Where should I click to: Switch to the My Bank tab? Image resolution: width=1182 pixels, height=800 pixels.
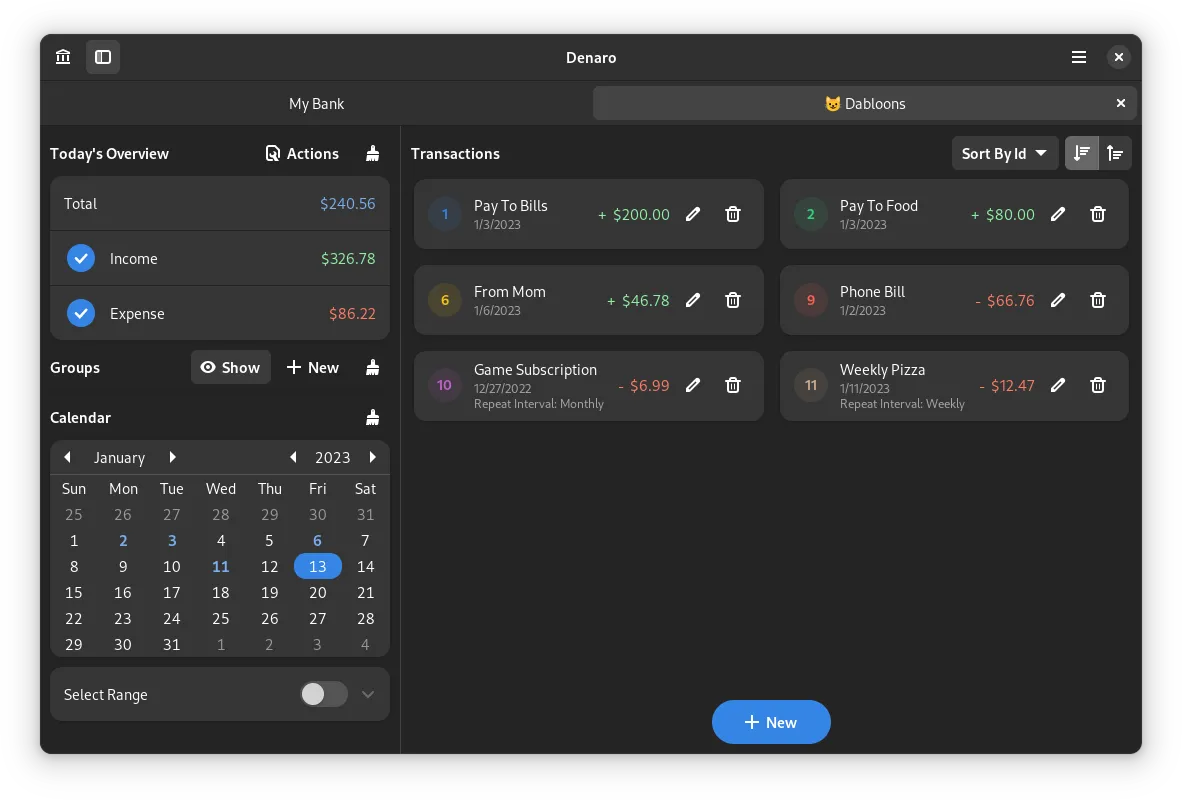click(316, 103)
